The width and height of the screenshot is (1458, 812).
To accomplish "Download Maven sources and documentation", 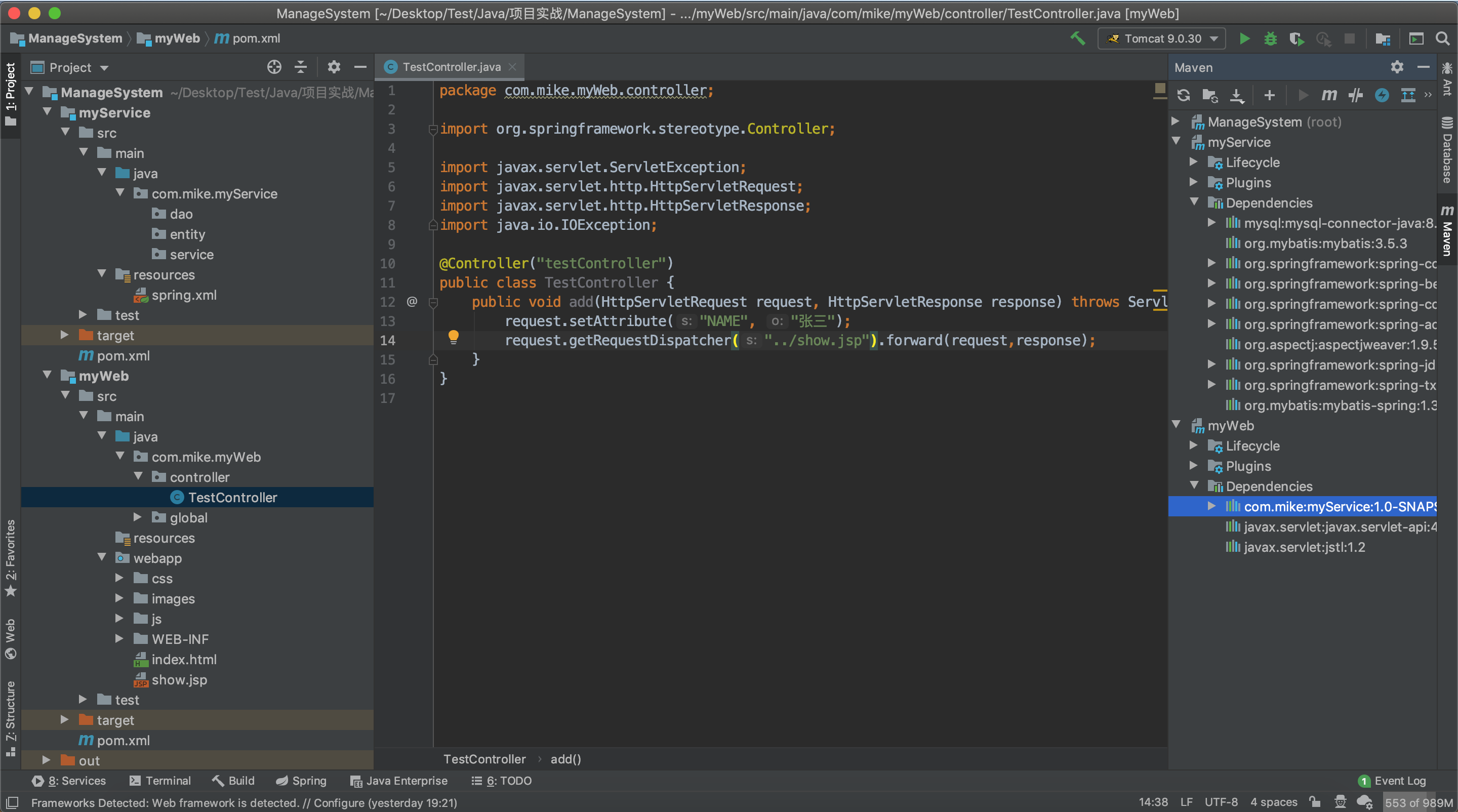I will 1237,95.
